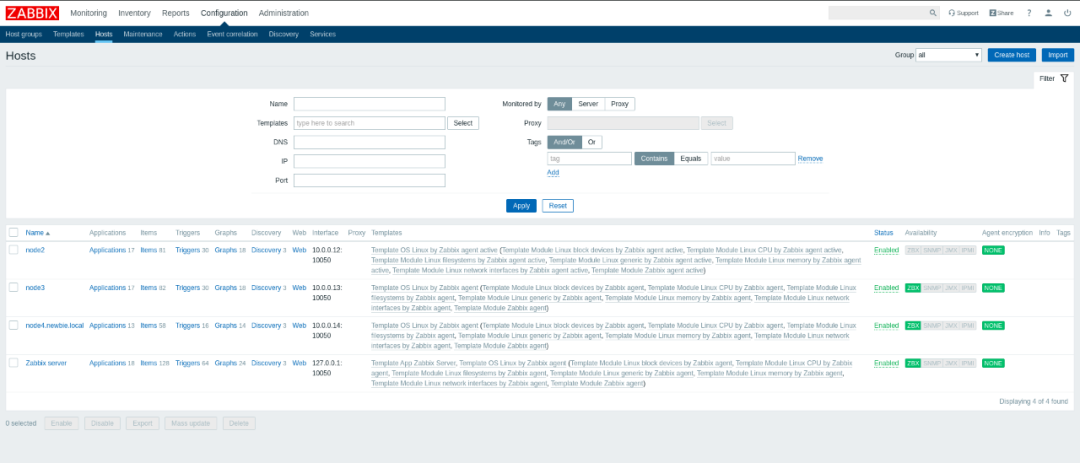The height and width of the screenshot is (463, 1080).
Task: Select Proxy in Monitored by
Action: click(x=620, y=104)
